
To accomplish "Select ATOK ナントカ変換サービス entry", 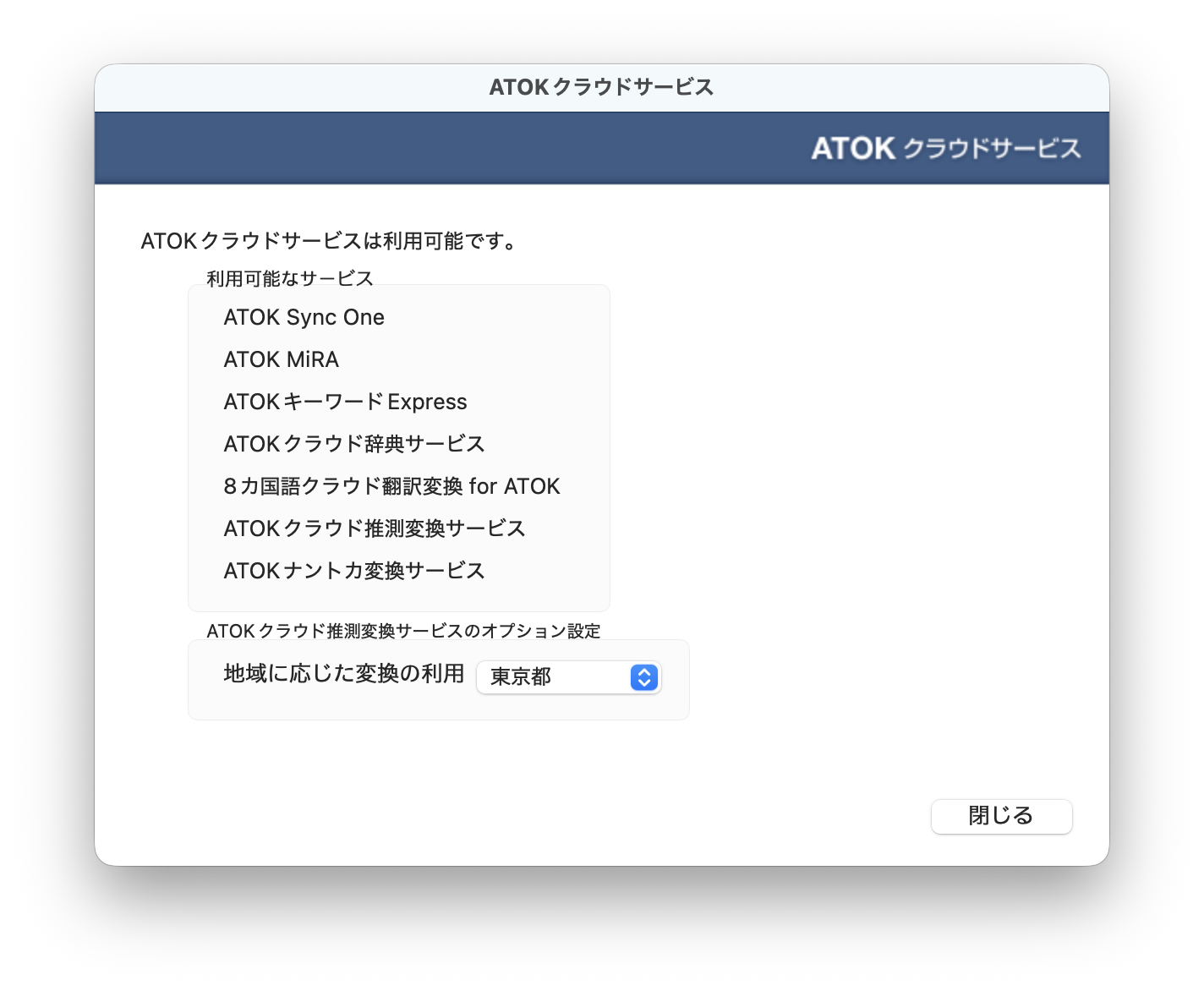I will (x=354, y=571).
